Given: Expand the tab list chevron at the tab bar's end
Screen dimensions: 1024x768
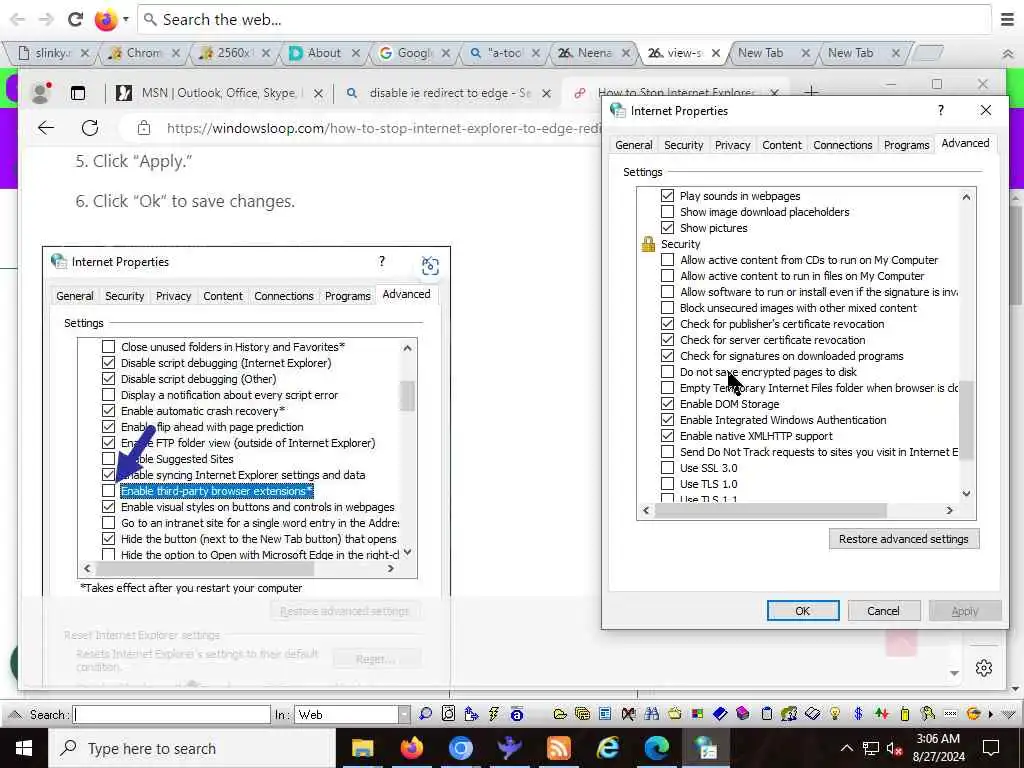Looking at the screenshot, I should [x=1008, y=54].
